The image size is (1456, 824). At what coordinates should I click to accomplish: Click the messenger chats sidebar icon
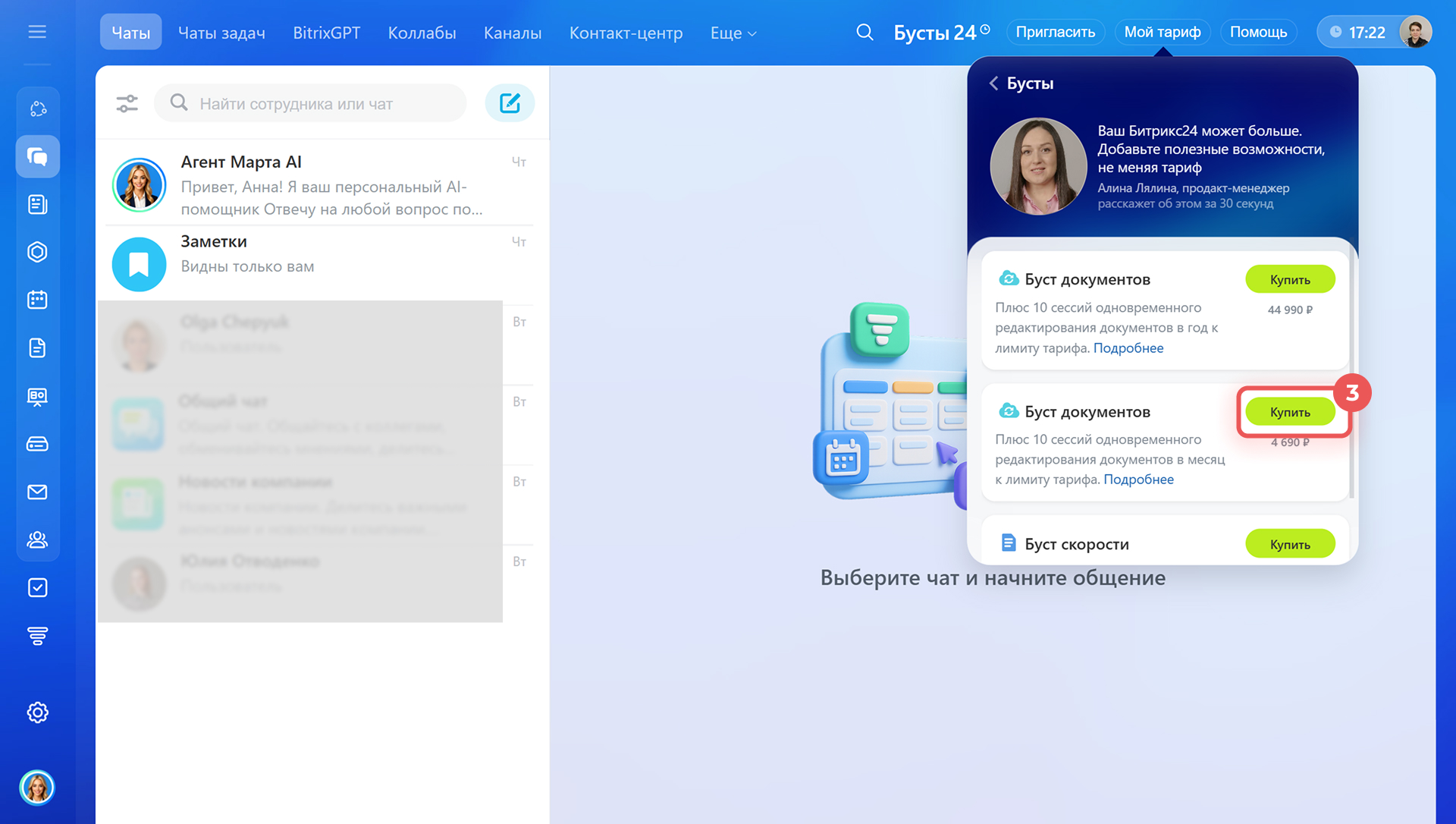37,156
